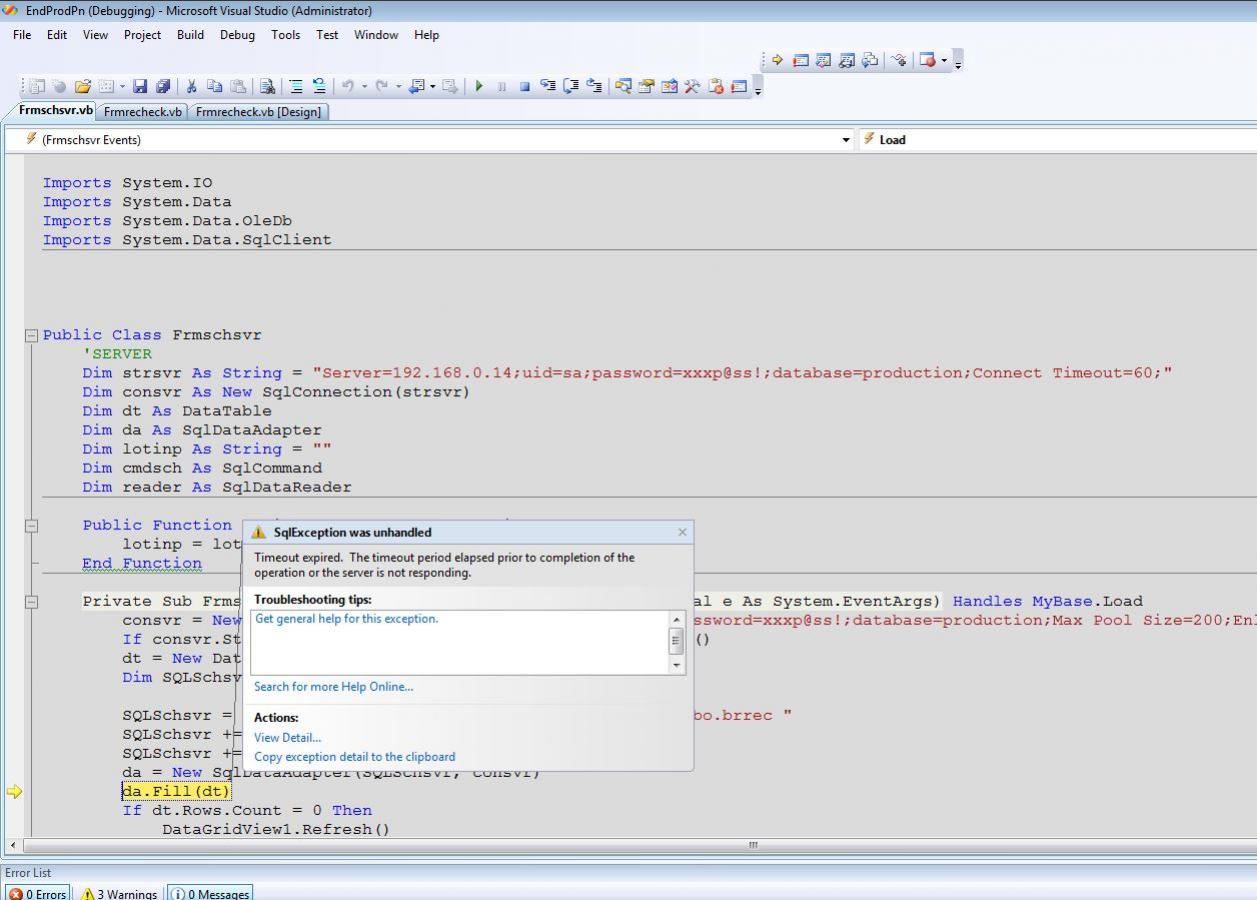Image resolution: width=1257 pixels, height=900 pixels.
Task: Continue debugging with the green play icon
Action: (479, 86)
